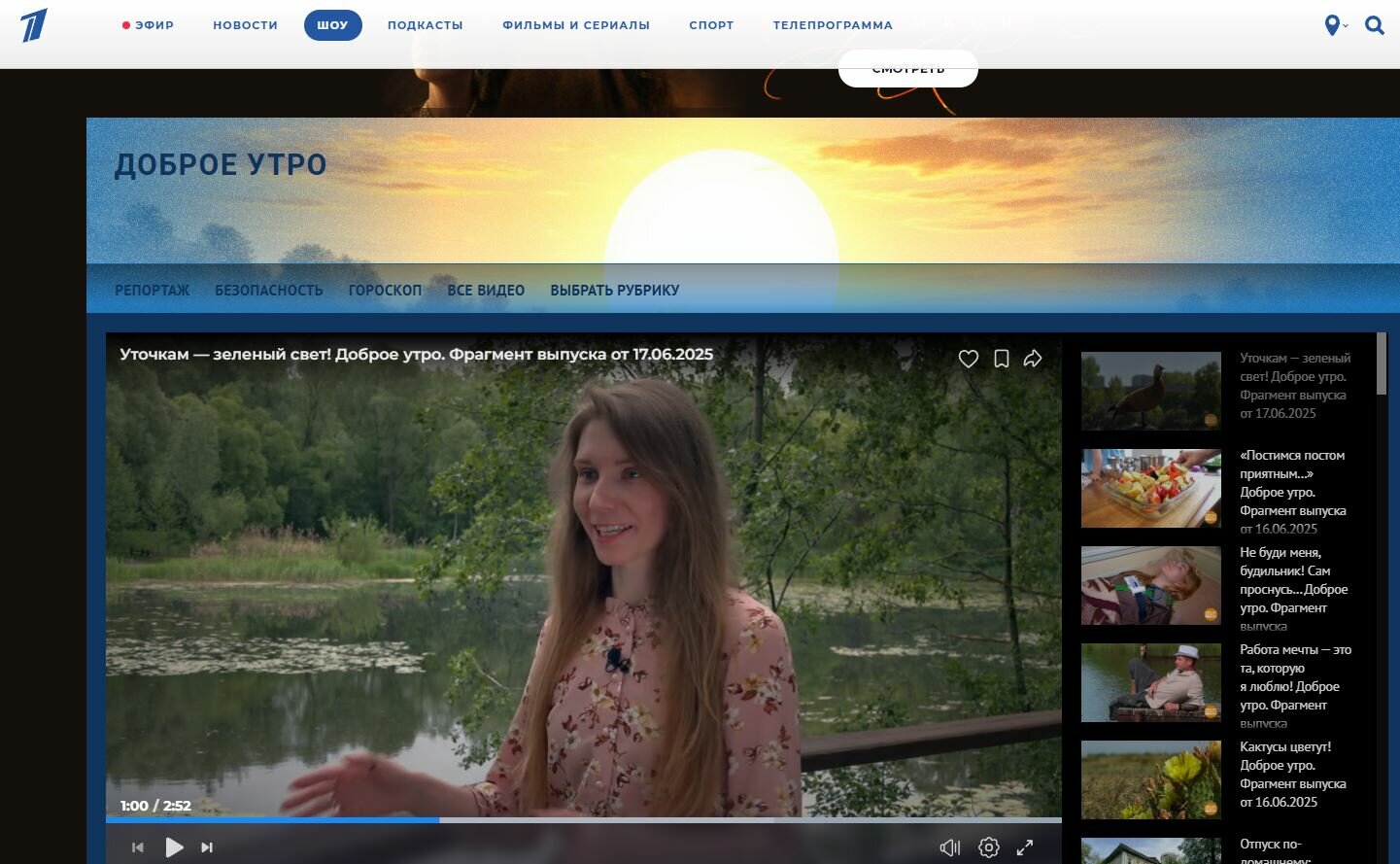Image resolution: width=1400 pixels, height=864 pixels.
Task: Open the Телепрограмма schedule
Action: [x=833, y=25]
